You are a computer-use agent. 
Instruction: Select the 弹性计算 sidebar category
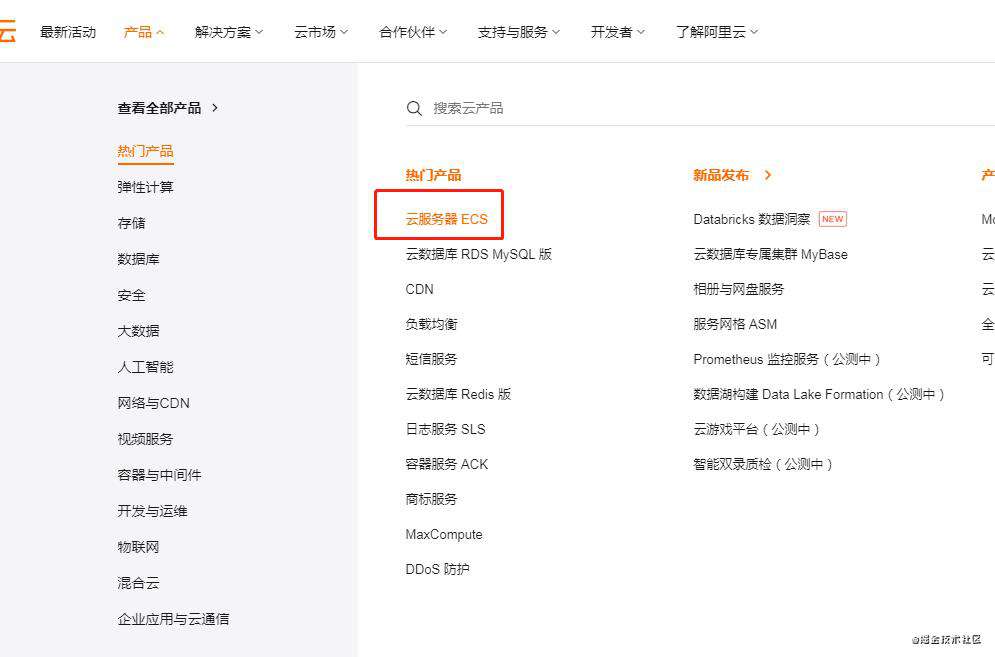point(145,187)
